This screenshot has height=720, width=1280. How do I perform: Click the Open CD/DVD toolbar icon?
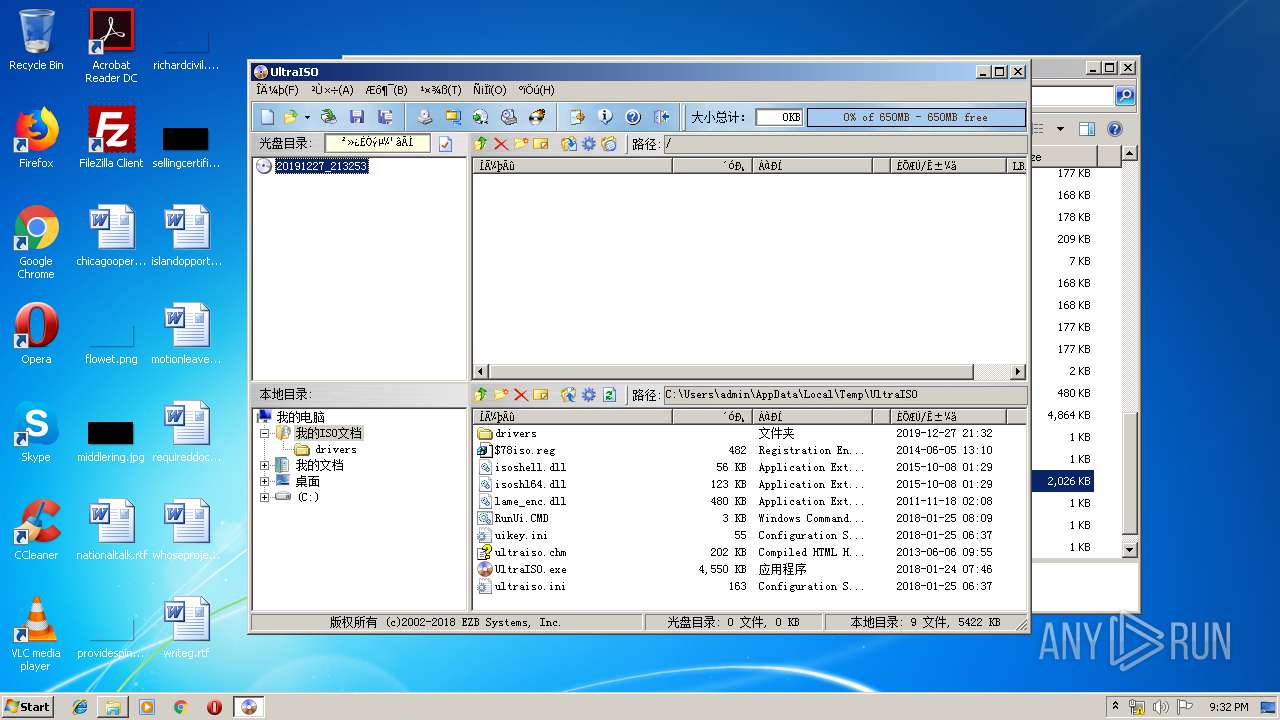point(328,117)
